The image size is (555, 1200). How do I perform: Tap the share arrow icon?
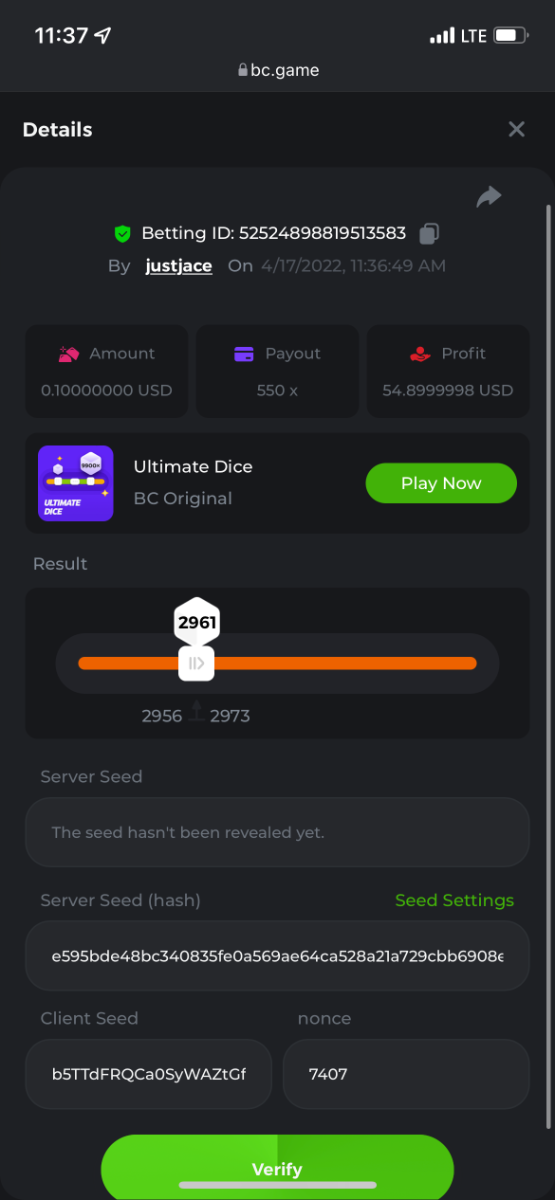(x=489, y=197)
